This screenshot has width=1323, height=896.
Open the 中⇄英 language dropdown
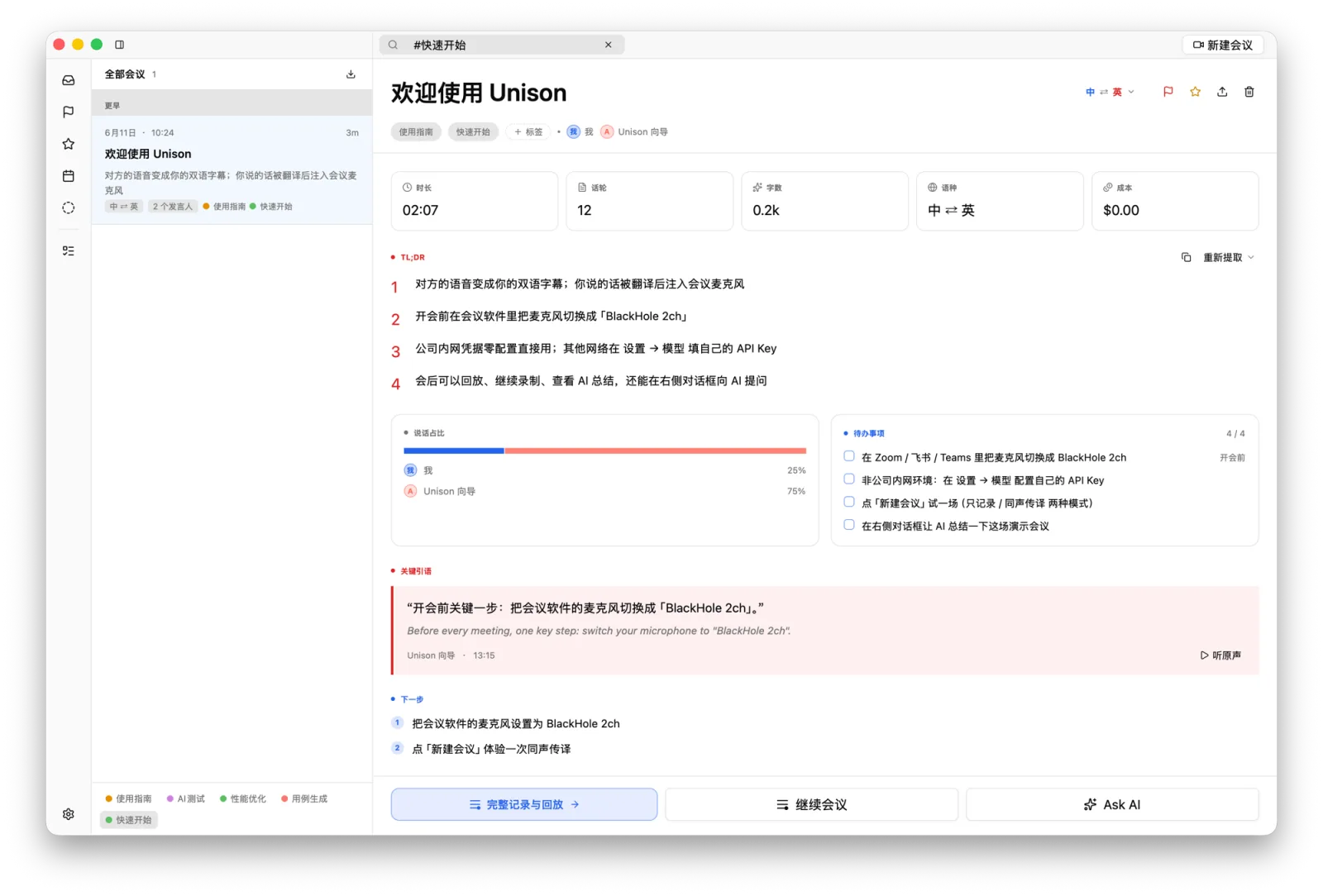(x=1110, y=92)
